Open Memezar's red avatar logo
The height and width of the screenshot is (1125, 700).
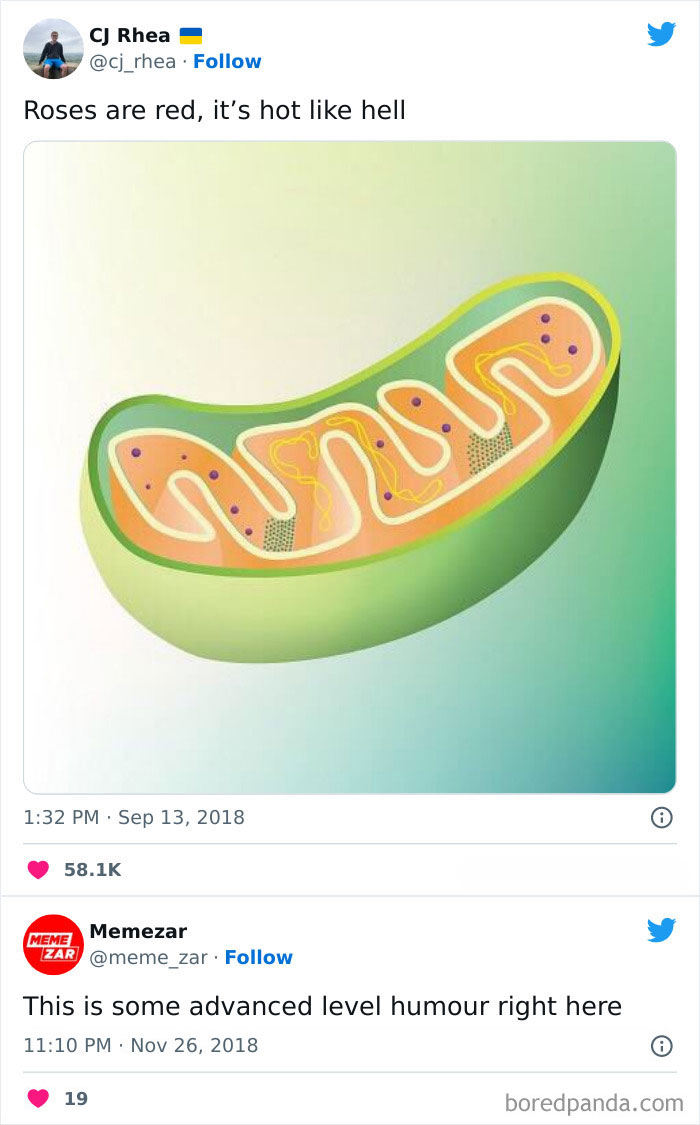pyautogui.click(x=52, y=944)
